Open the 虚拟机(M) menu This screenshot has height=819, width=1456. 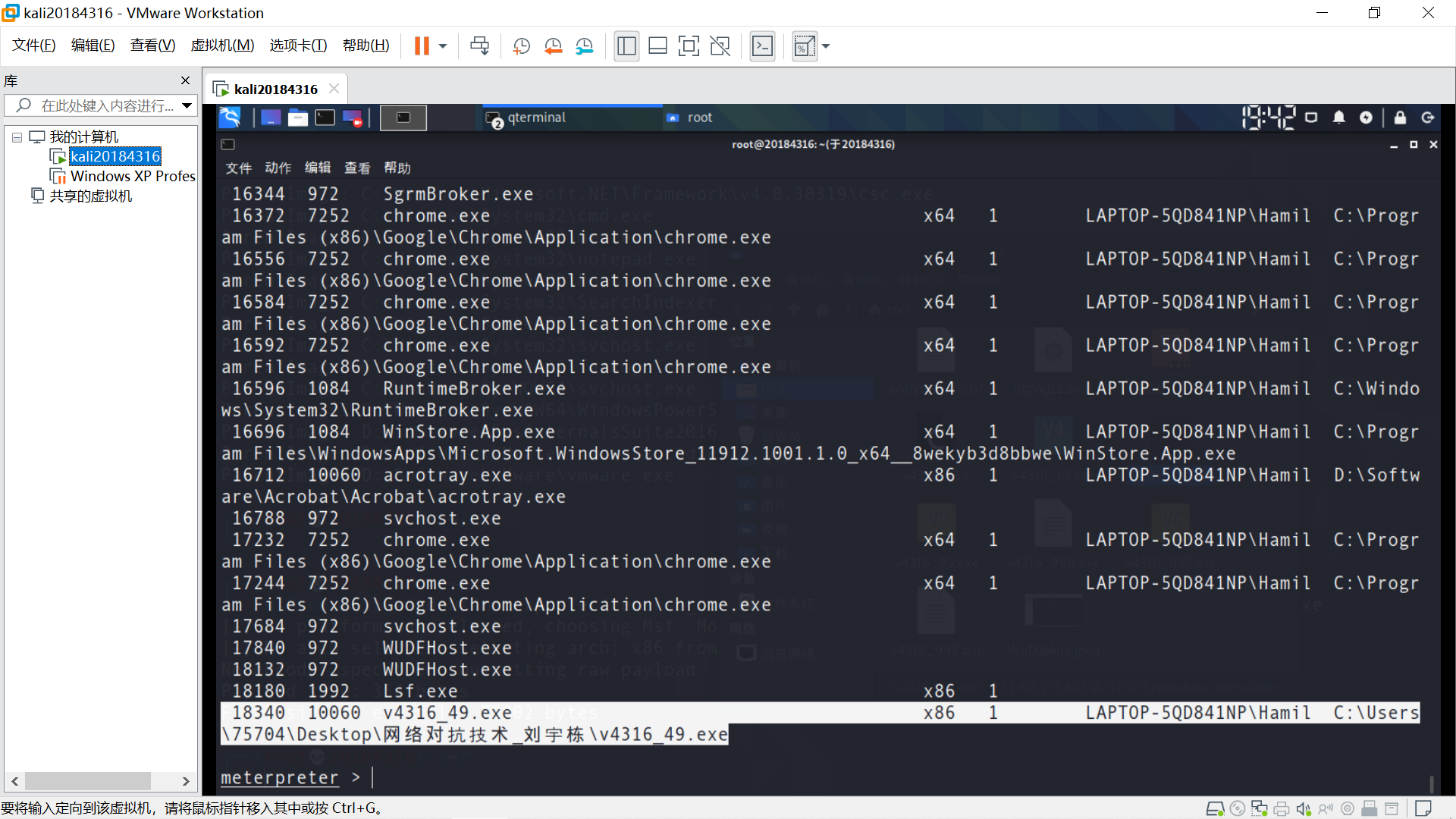pyautogui.click(x=222, y=45)
